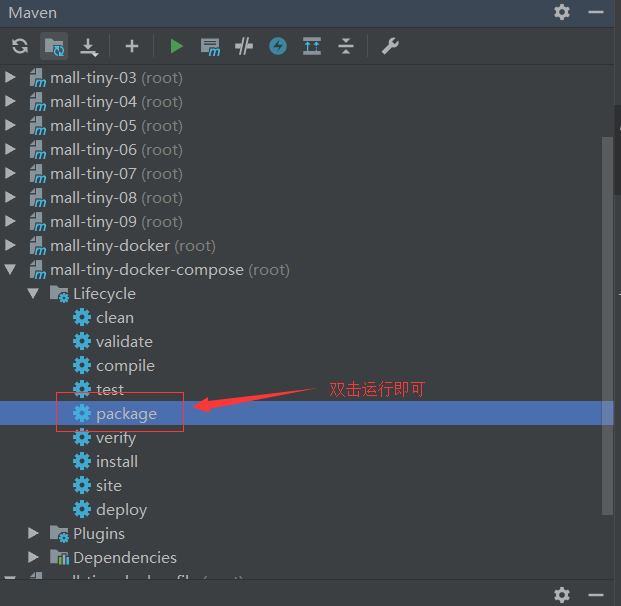Viewport: 621px width, 606px height.
Task: Select the deploy lifecycle goal
Action: coord(122,510)
